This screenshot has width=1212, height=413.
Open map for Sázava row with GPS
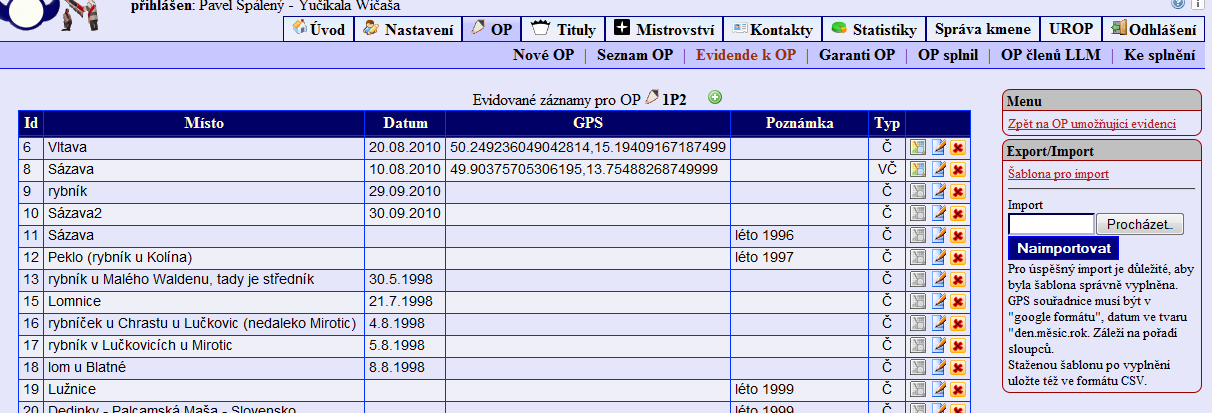point(918,169)
